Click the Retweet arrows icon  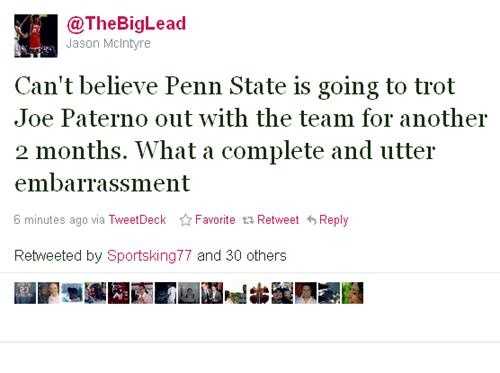pyautogui.click(x=248, y=220)
